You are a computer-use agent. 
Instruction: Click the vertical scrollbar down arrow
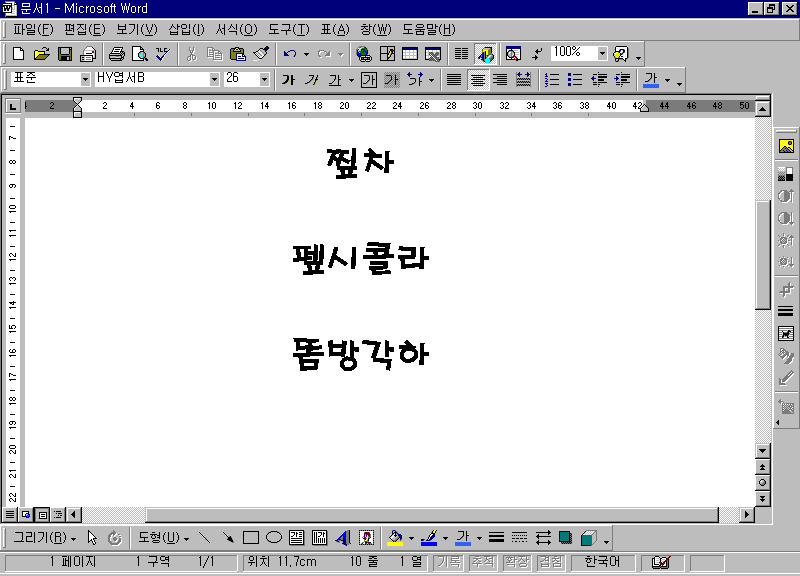[762, 450]
